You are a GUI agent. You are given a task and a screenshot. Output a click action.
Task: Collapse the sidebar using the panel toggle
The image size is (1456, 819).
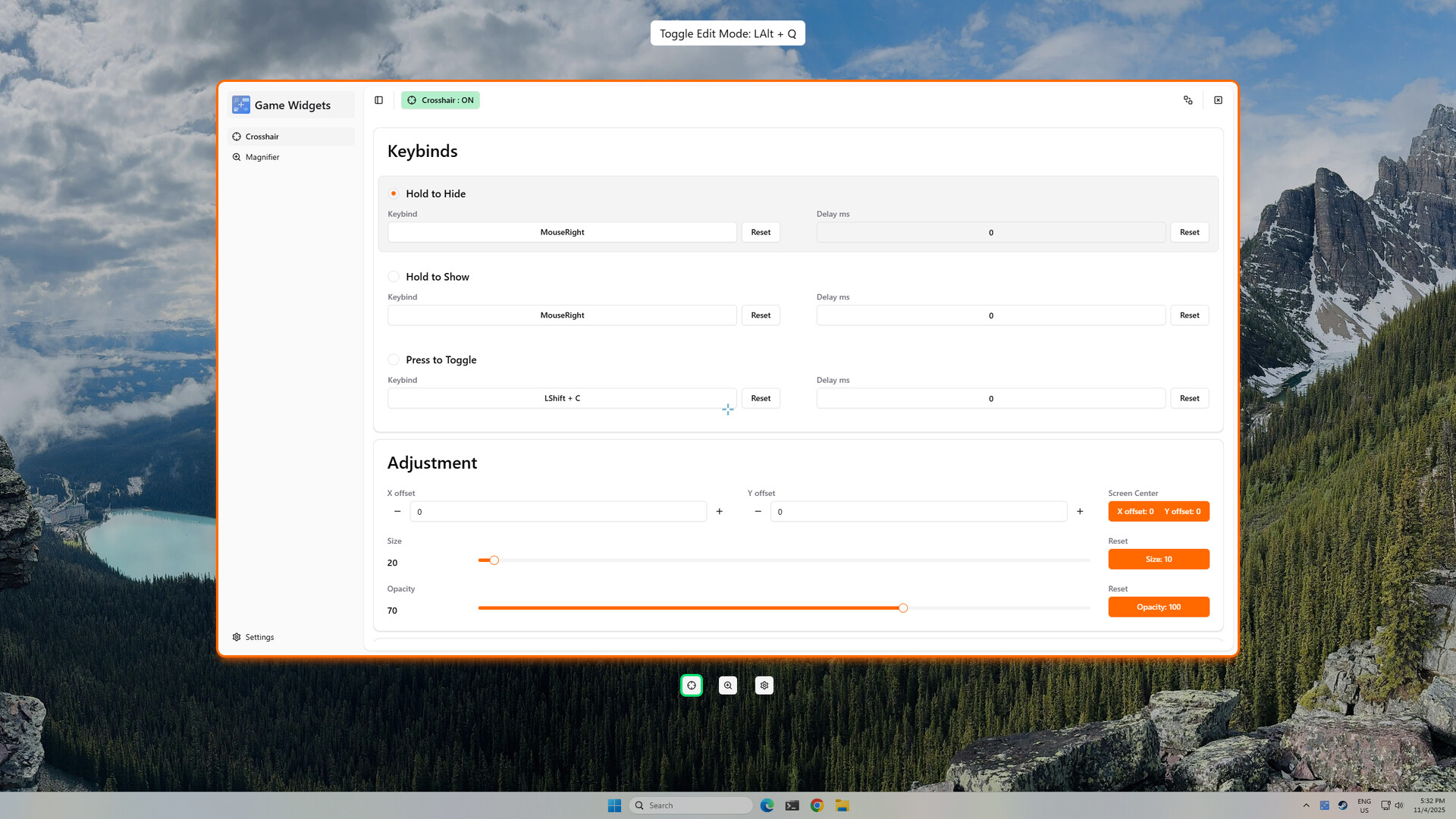click(x=378, y=99)
